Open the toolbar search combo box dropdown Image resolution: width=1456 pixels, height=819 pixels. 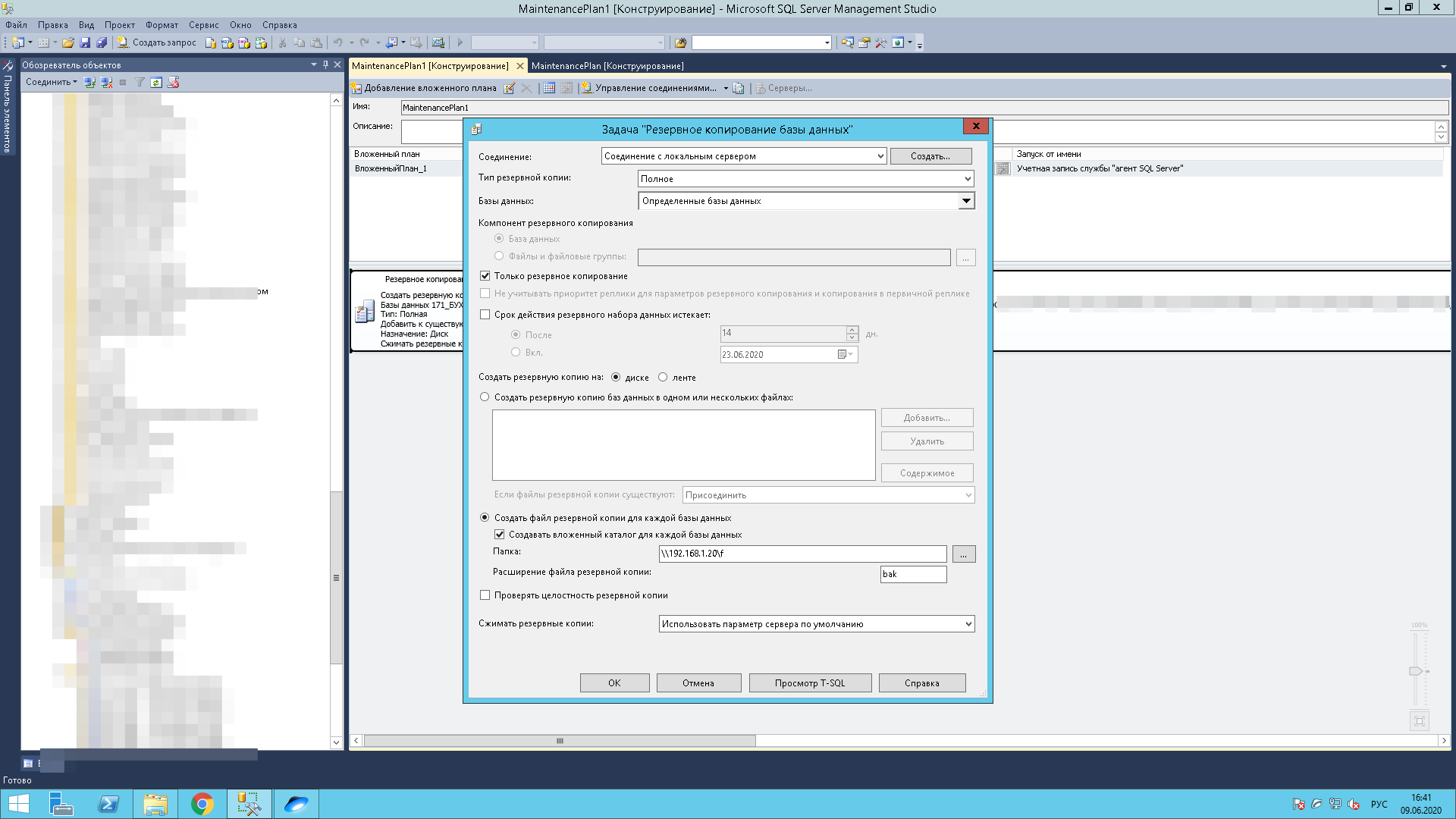(827, 42)
